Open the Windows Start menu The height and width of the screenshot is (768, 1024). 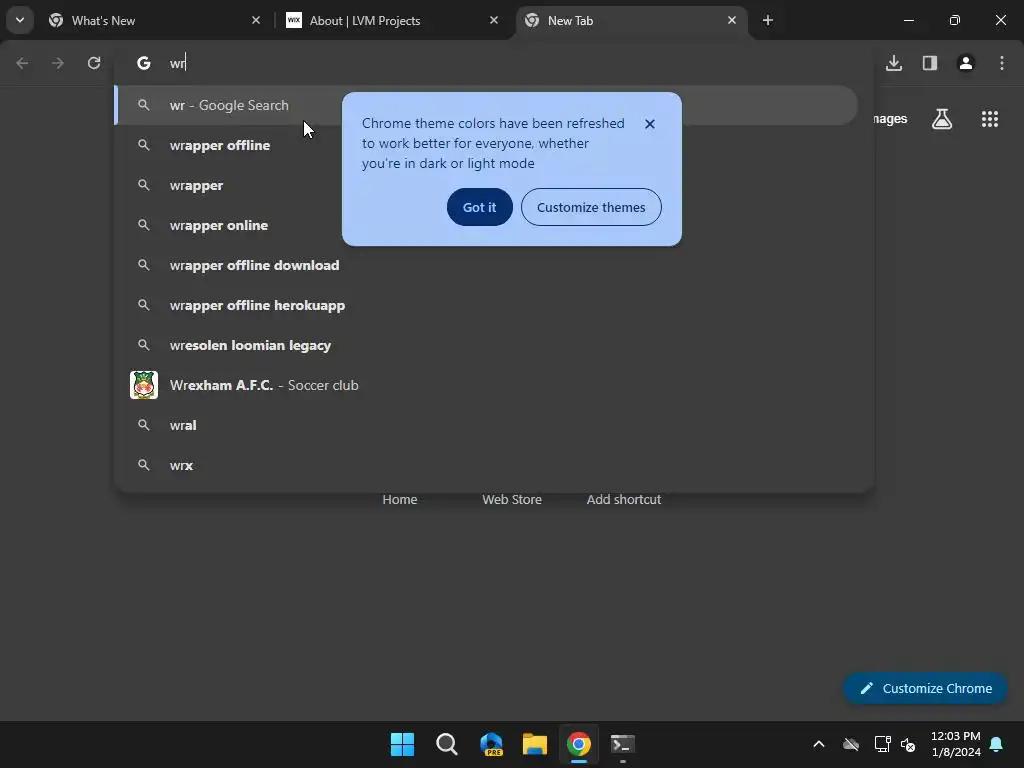(402, 744)
